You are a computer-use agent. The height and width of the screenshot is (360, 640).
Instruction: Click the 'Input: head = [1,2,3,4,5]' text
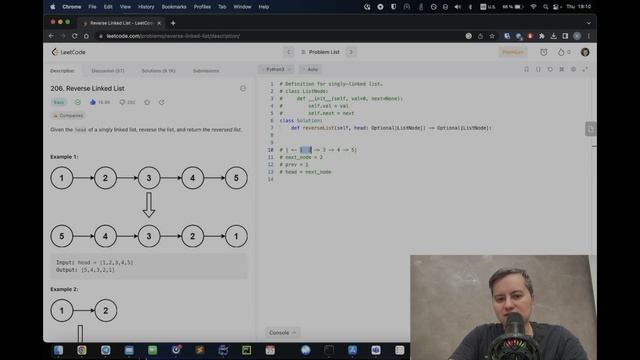point(95,262)
